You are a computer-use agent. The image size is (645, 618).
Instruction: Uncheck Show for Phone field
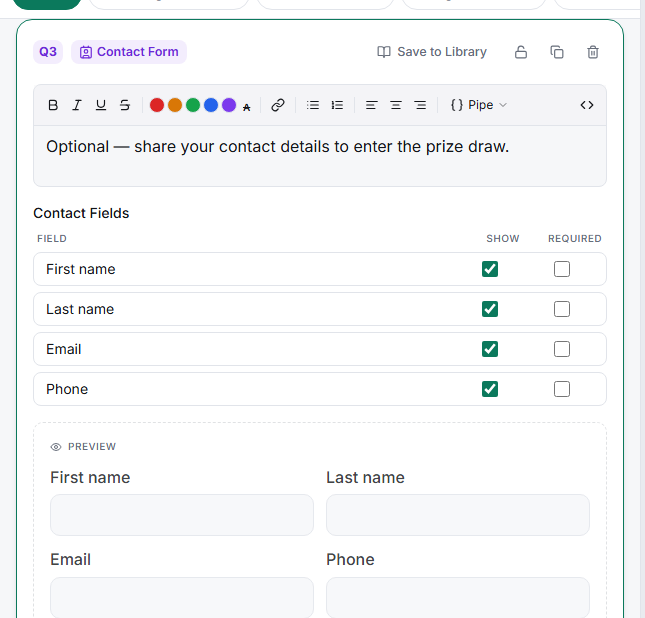[x=490, y=389]
